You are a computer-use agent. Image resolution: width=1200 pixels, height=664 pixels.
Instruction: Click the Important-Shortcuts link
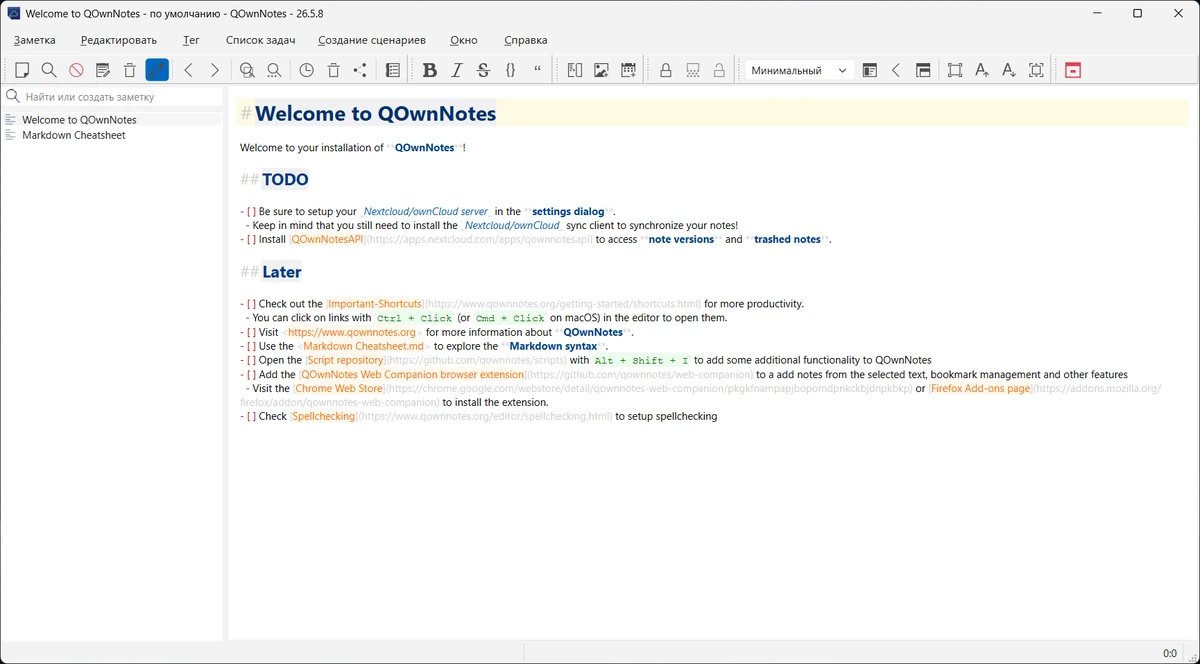[x=374, y=304]
